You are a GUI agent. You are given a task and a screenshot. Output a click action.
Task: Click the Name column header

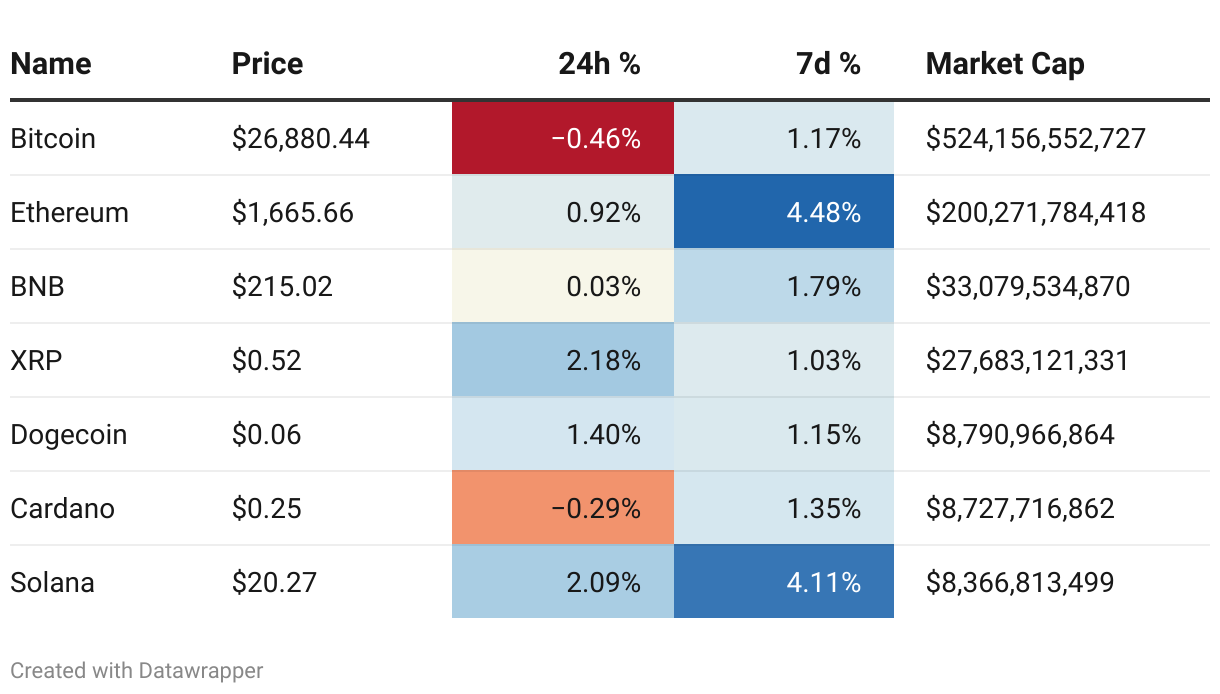(51, 64)
